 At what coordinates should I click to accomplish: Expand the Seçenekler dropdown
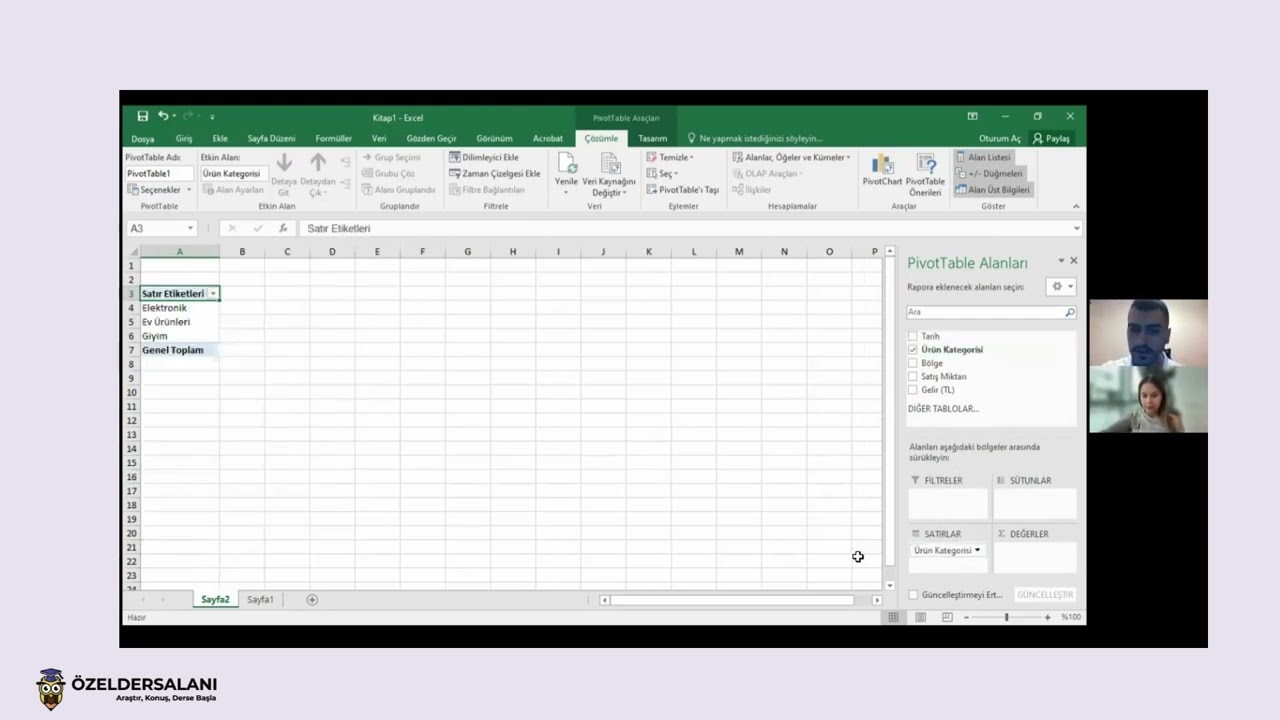coord(188,189)
